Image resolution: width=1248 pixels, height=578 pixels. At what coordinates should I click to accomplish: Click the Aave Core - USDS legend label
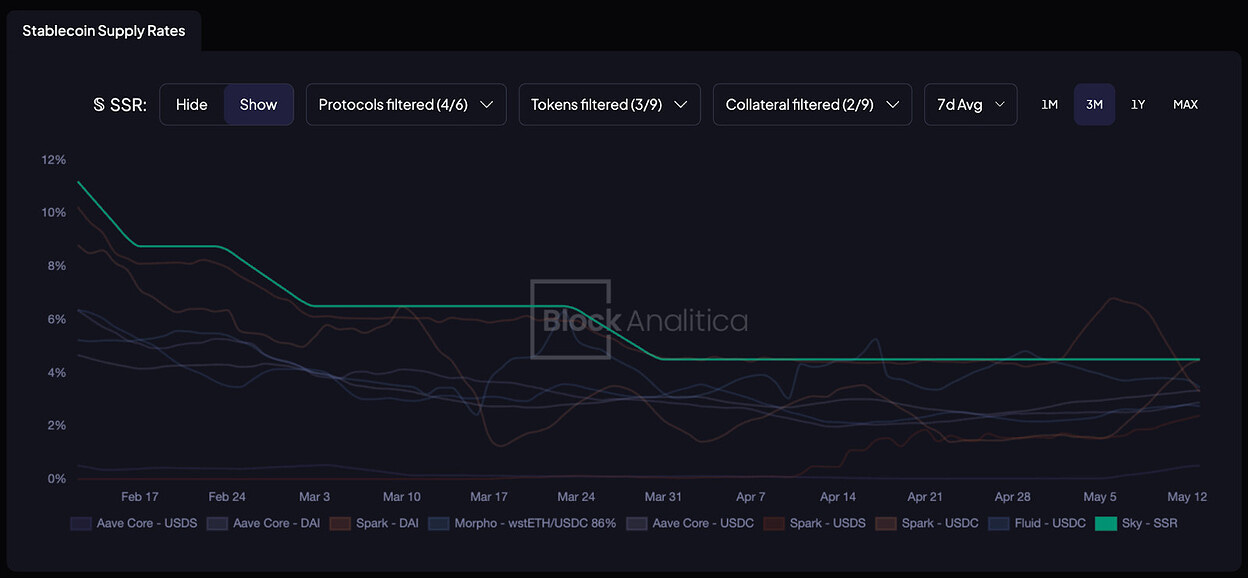[148, 523]
